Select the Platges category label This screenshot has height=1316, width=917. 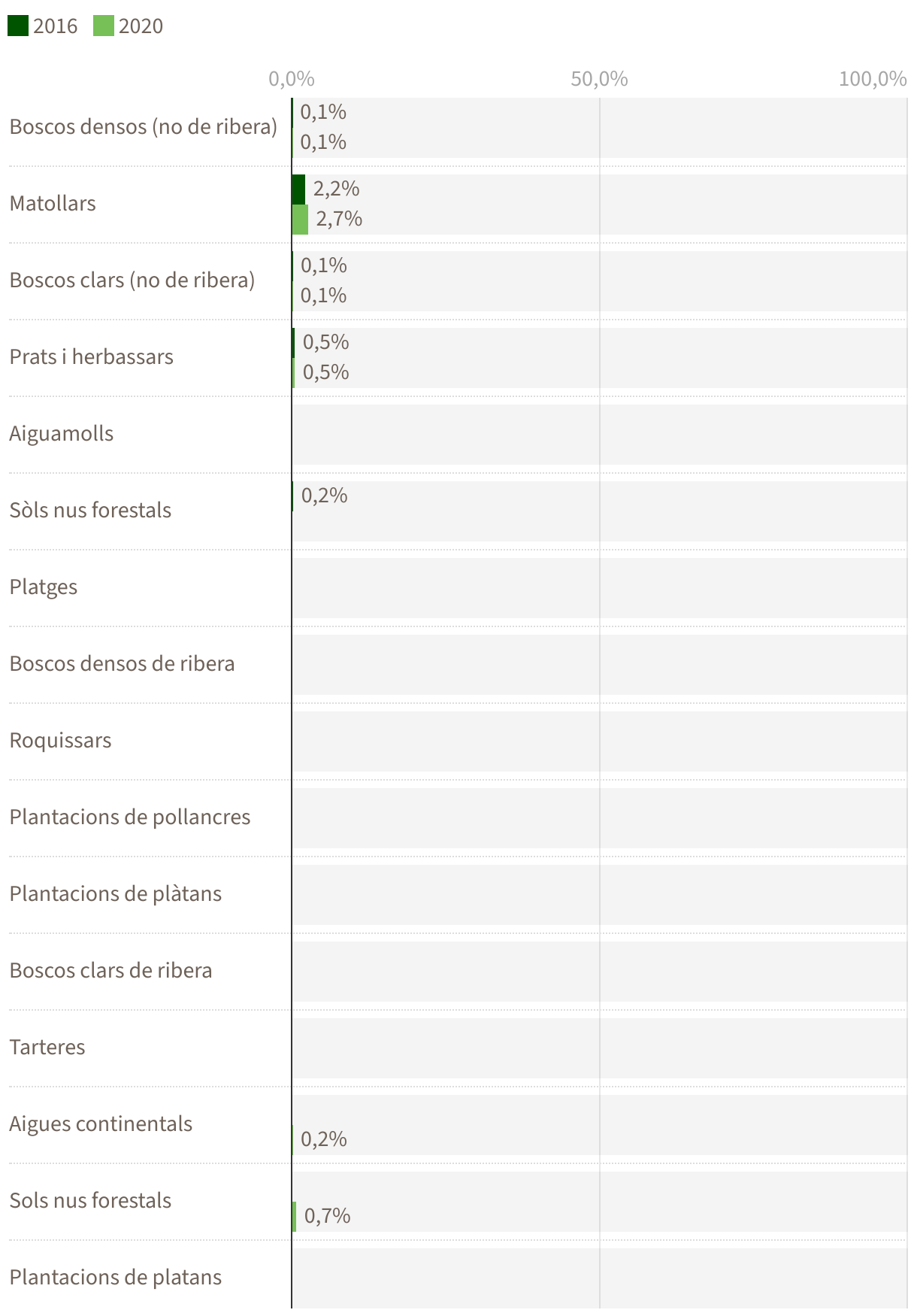pyautogui.click(x=44, y=587)
